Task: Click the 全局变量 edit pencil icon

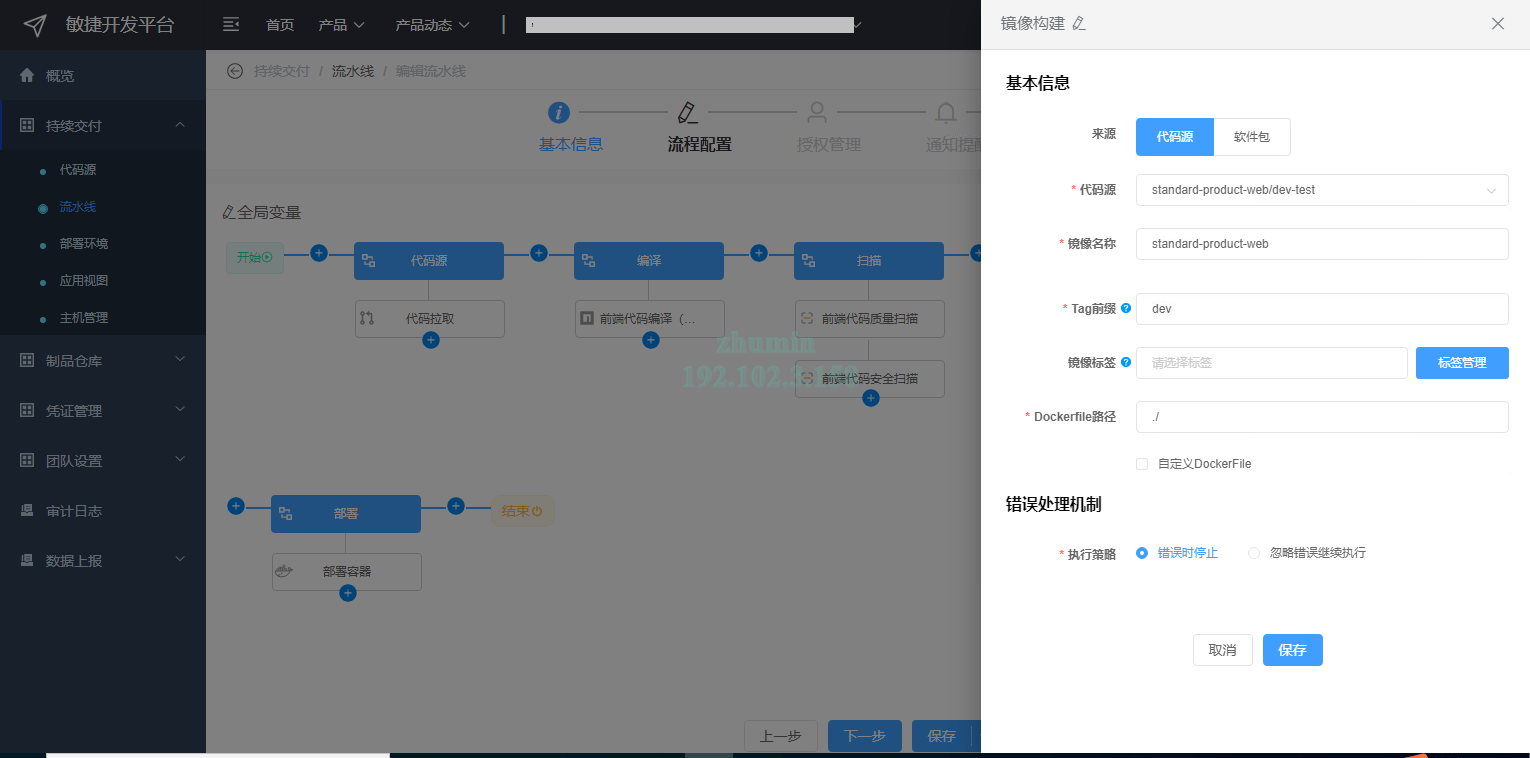Action: pos(228,212)
